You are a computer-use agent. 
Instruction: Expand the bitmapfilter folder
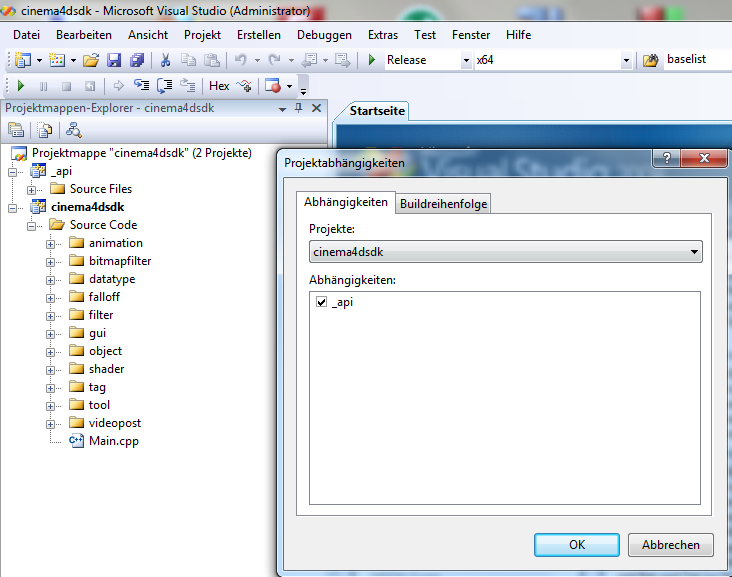pos(50,262)
